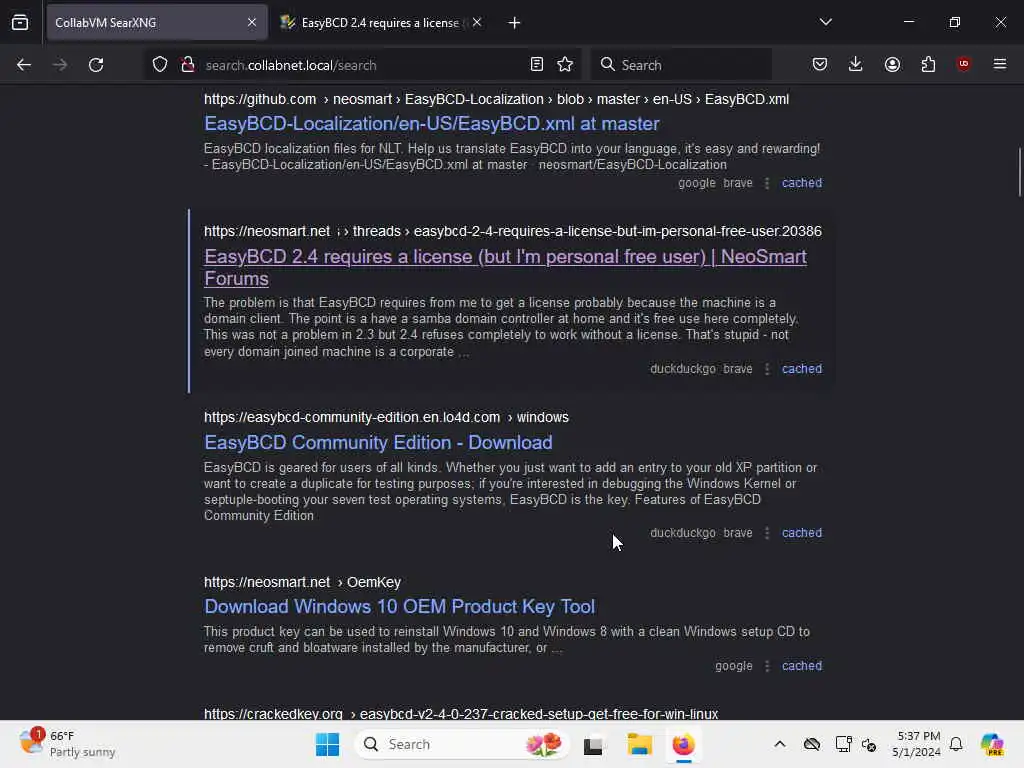This screenshot has width=1024, height=768.
Task: Click the neosmart.net OemKey URL text
Action: click(x=302, y=582)
